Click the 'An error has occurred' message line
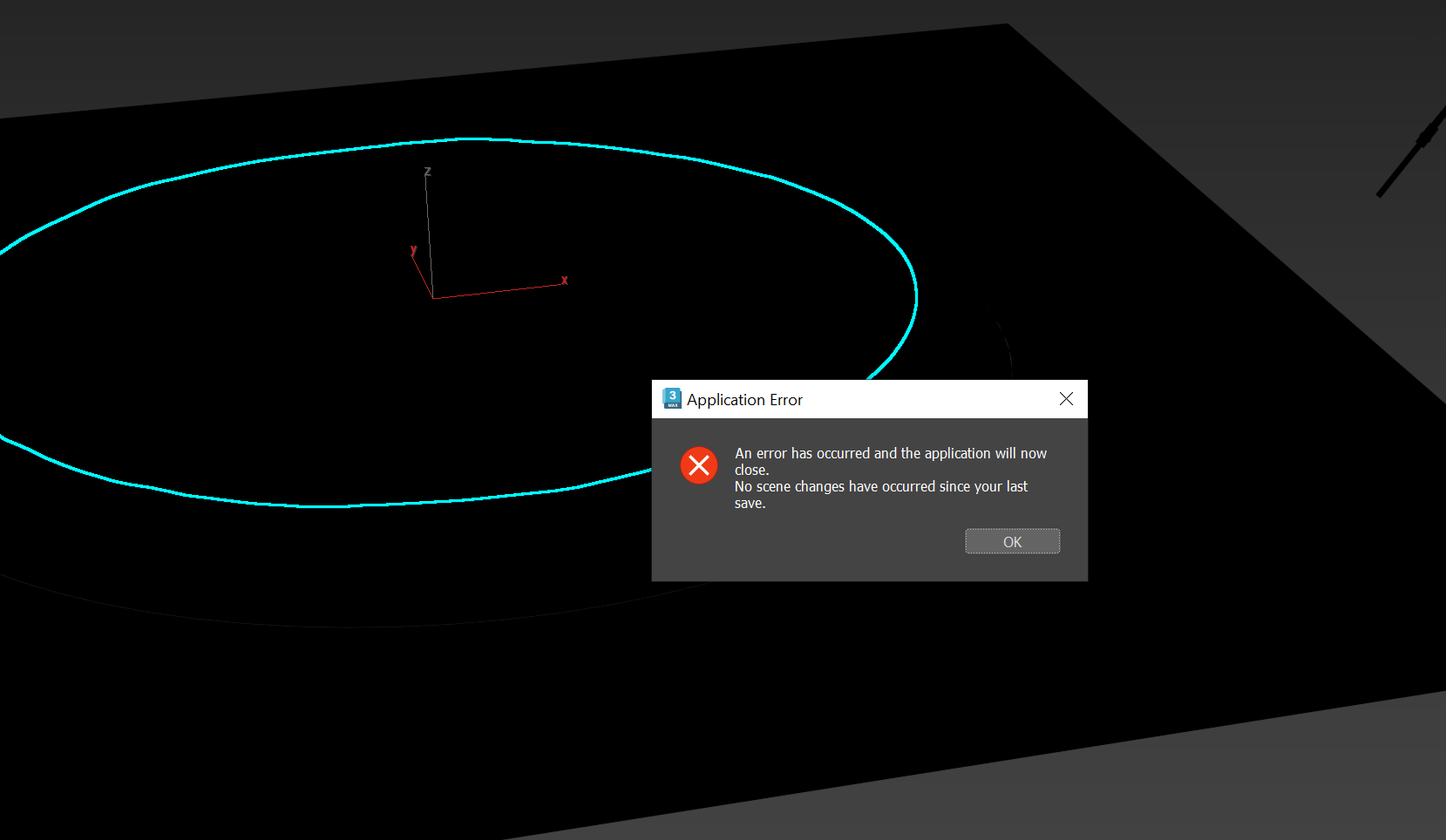This screenshot has width=1446, height=840. [x=890, y=453]
